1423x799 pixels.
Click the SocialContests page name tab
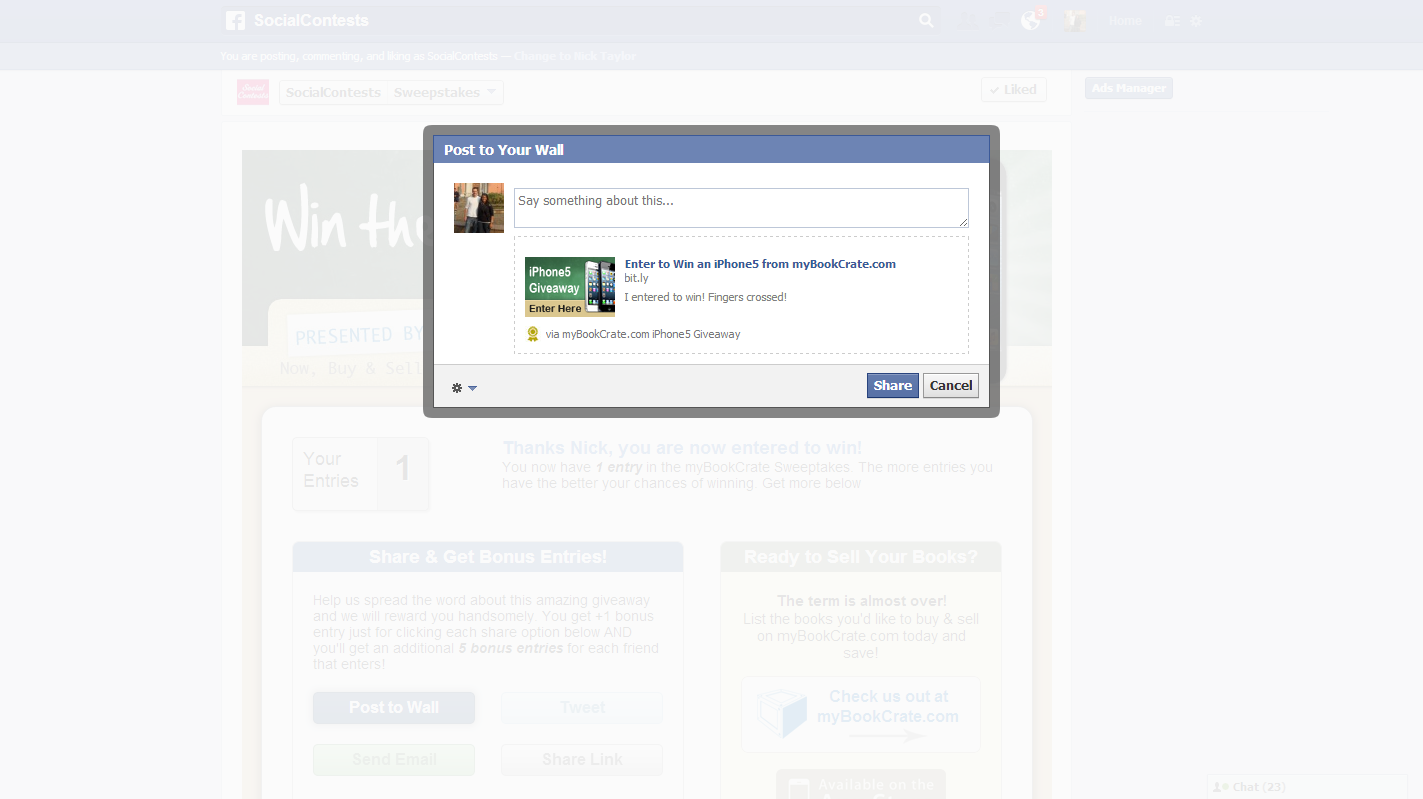pos(333,92)
